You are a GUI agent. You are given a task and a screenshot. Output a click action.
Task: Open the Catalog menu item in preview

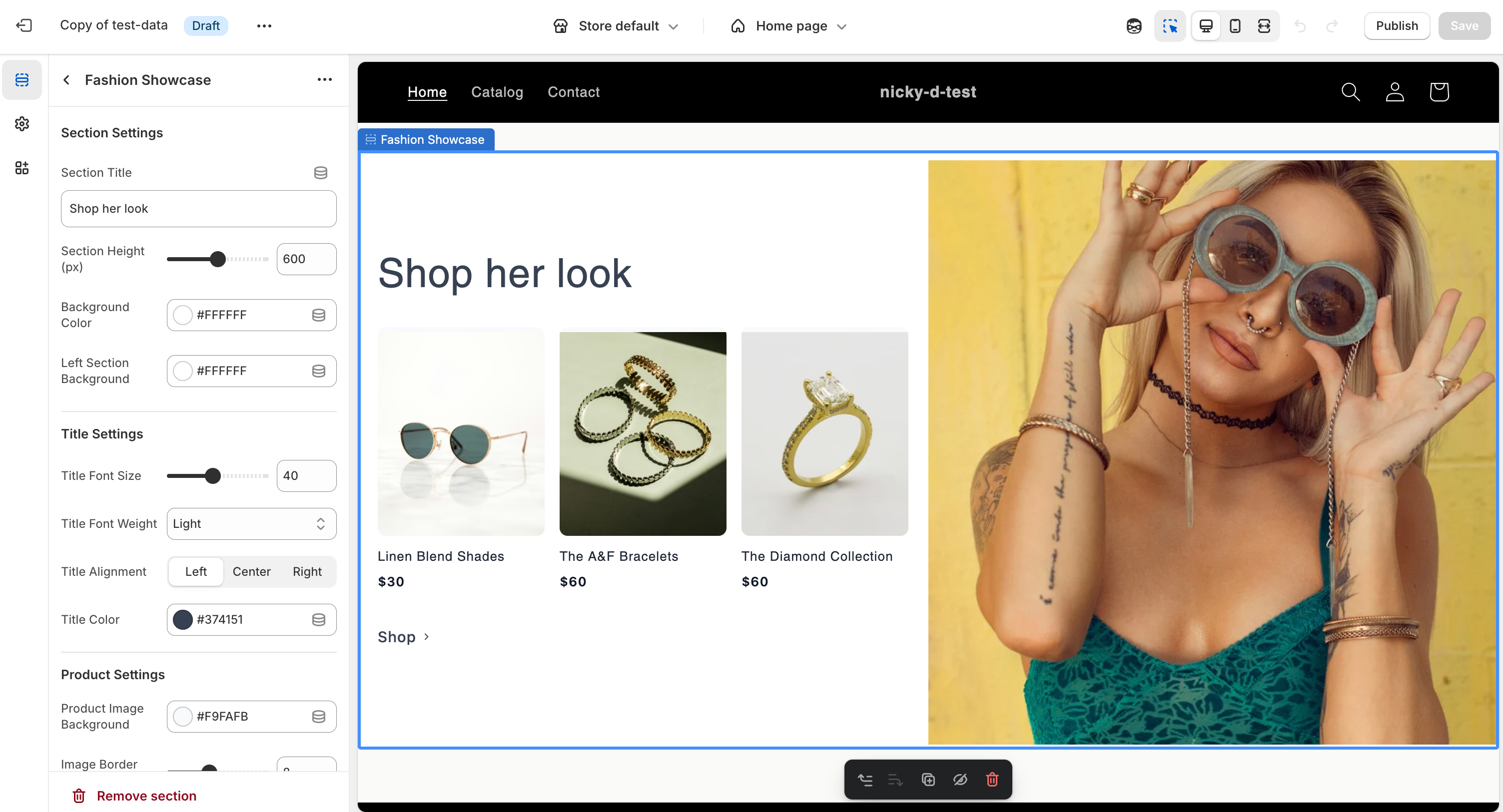[x=497, y=92]
